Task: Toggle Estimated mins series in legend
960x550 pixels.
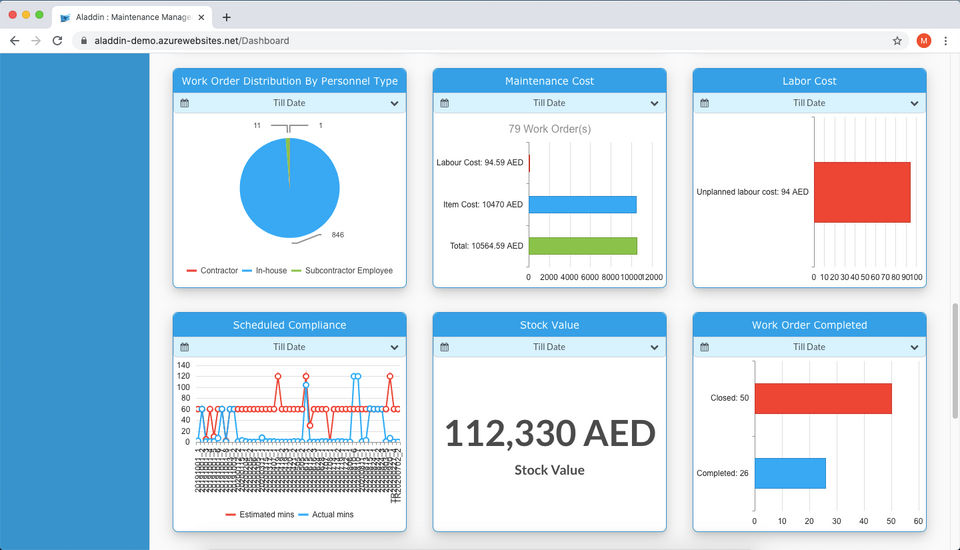Action: pos(260,514)
